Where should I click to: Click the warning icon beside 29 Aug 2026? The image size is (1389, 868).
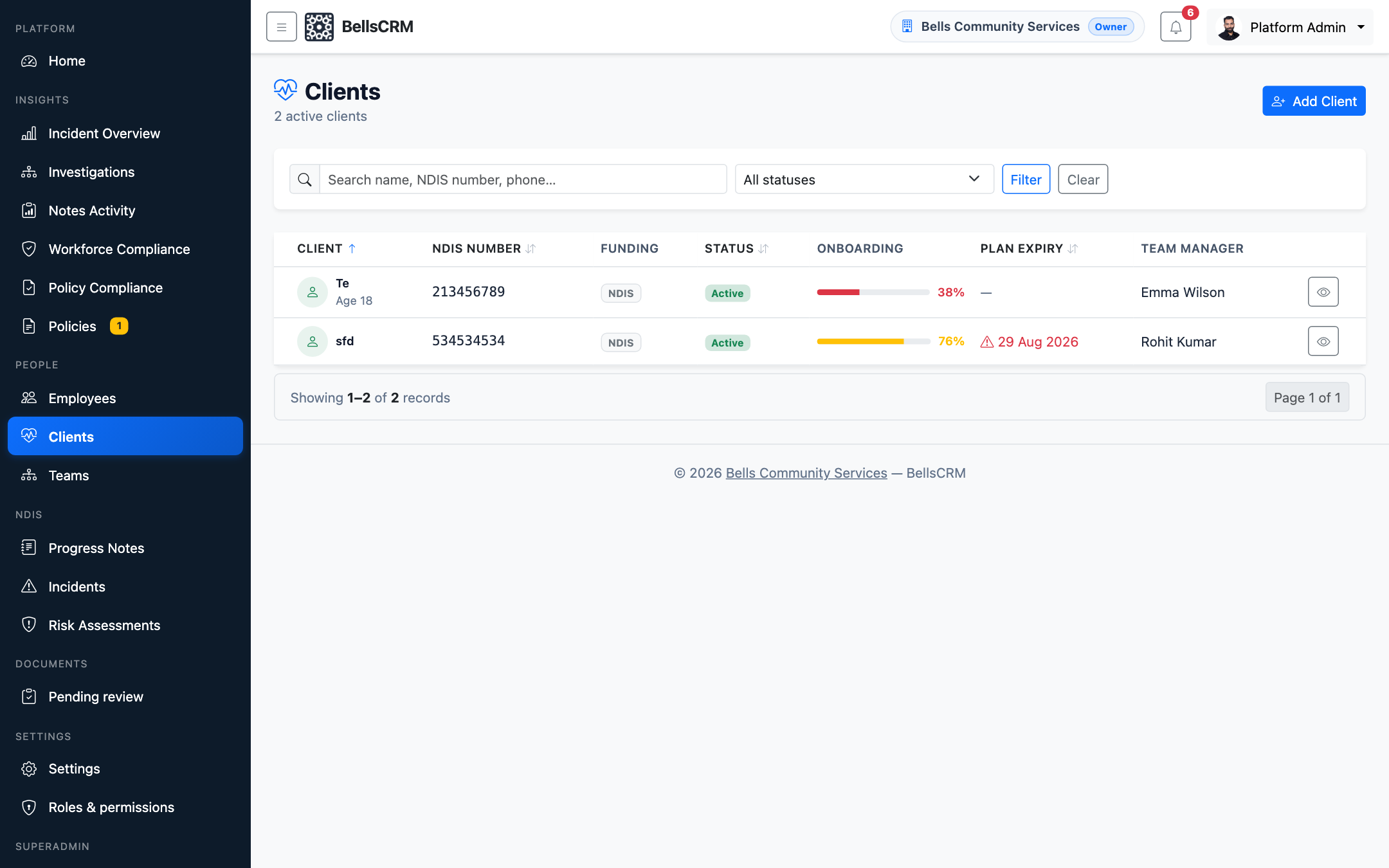987,342
